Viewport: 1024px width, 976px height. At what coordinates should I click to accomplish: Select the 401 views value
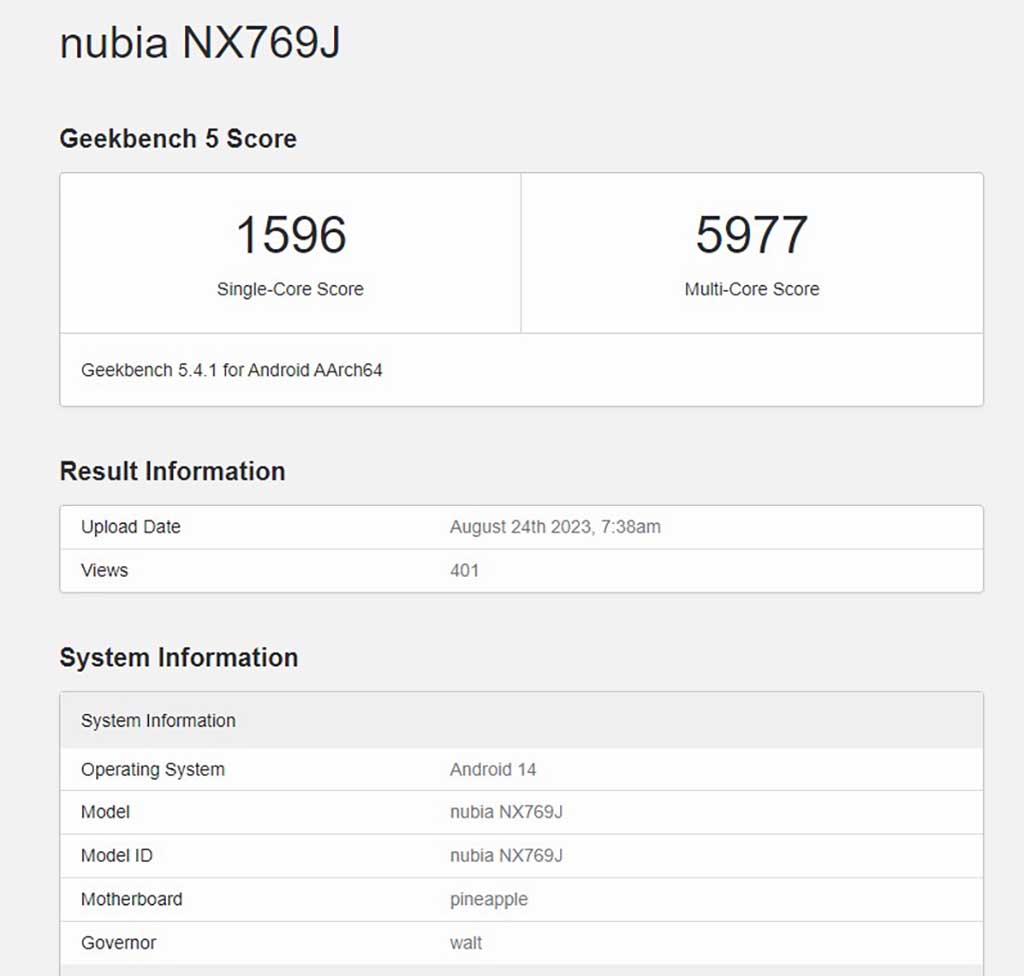464,570
